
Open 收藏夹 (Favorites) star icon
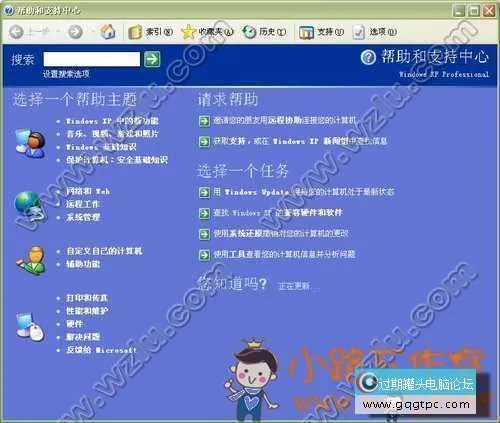coord(188,32)
